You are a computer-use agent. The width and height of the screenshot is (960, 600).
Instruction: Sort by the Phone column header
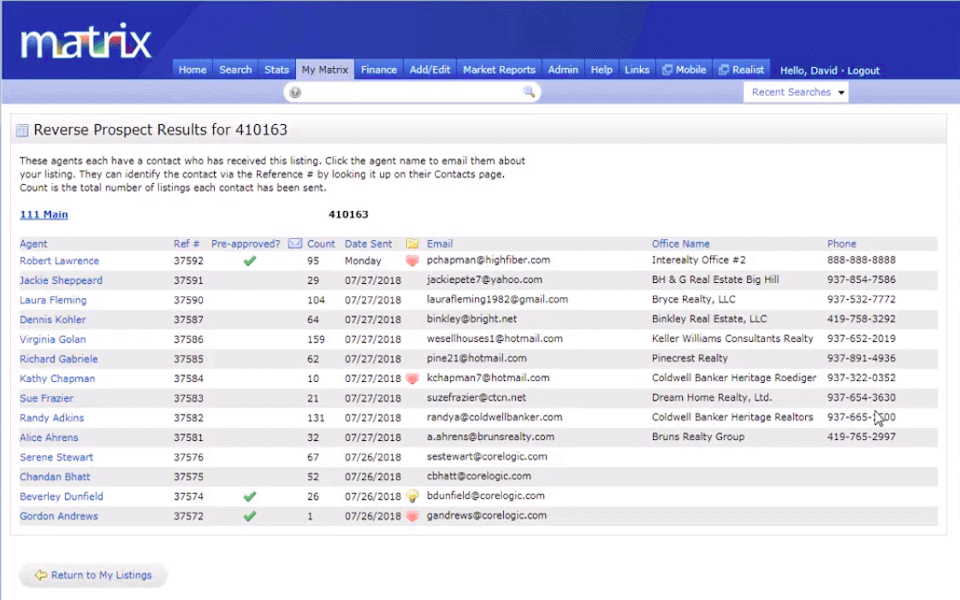841,244
